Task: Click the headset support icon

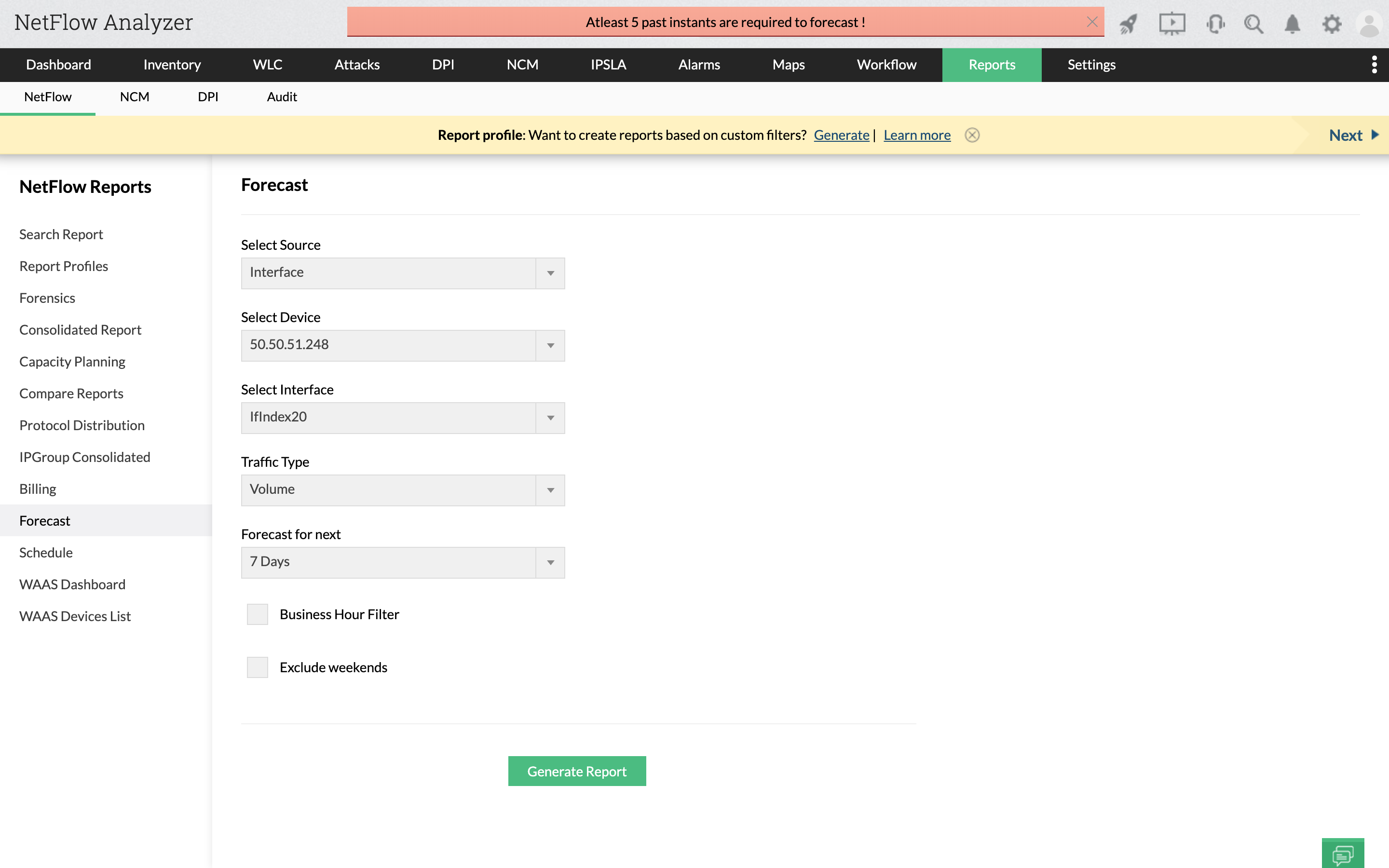Action: [1215, 24]
